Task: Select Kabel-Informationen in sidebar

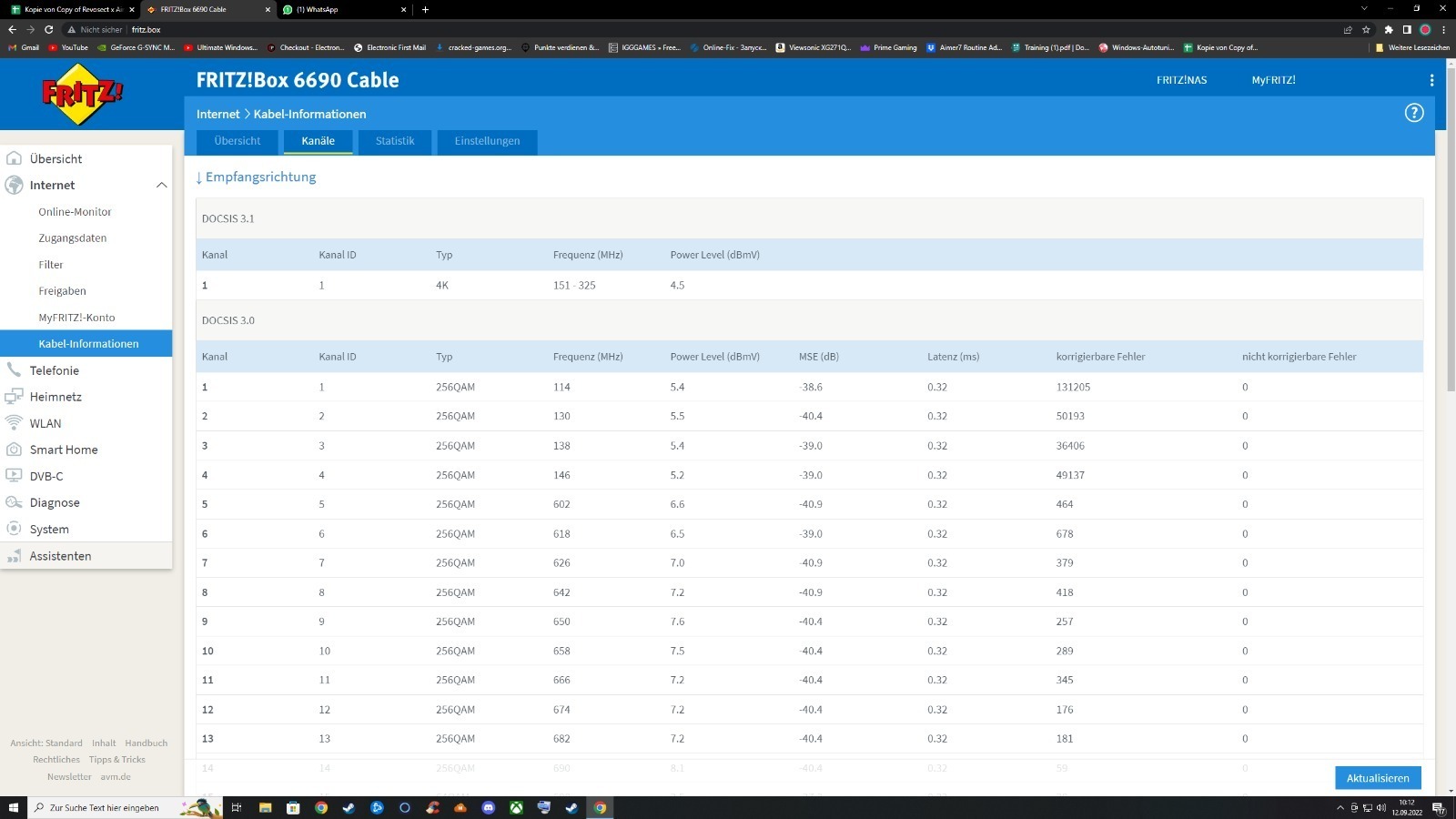Action: coord(86,343)
